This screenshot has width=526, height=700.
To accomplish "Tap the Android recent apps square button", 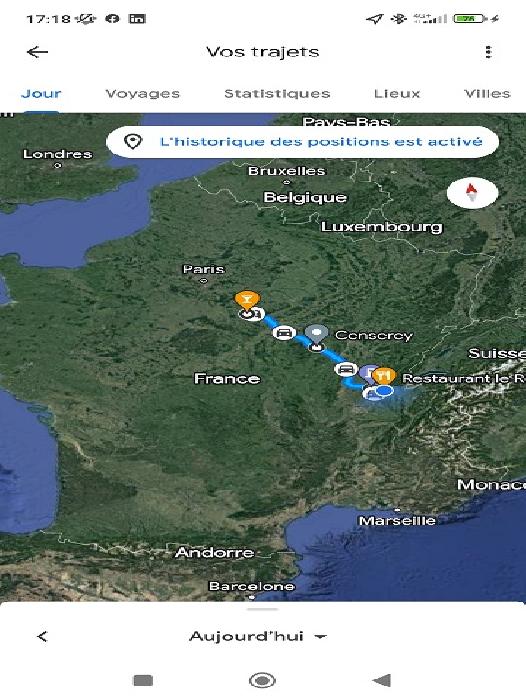I will [143, 681].
